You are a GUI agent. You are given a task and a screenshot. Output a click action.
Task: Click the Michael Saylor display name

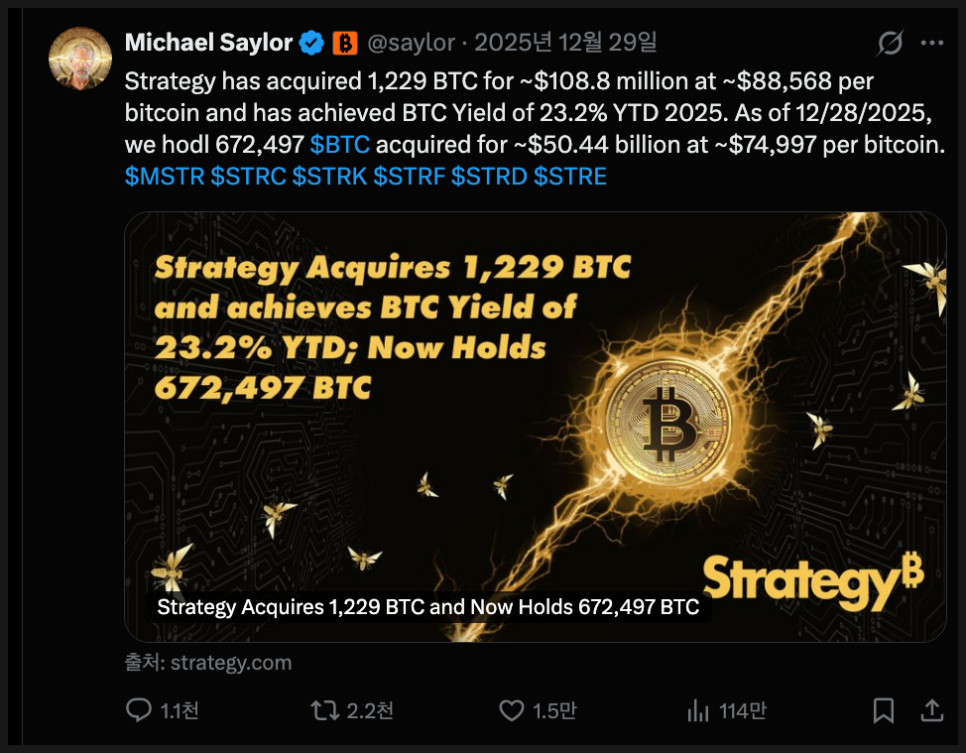(208, 43)
